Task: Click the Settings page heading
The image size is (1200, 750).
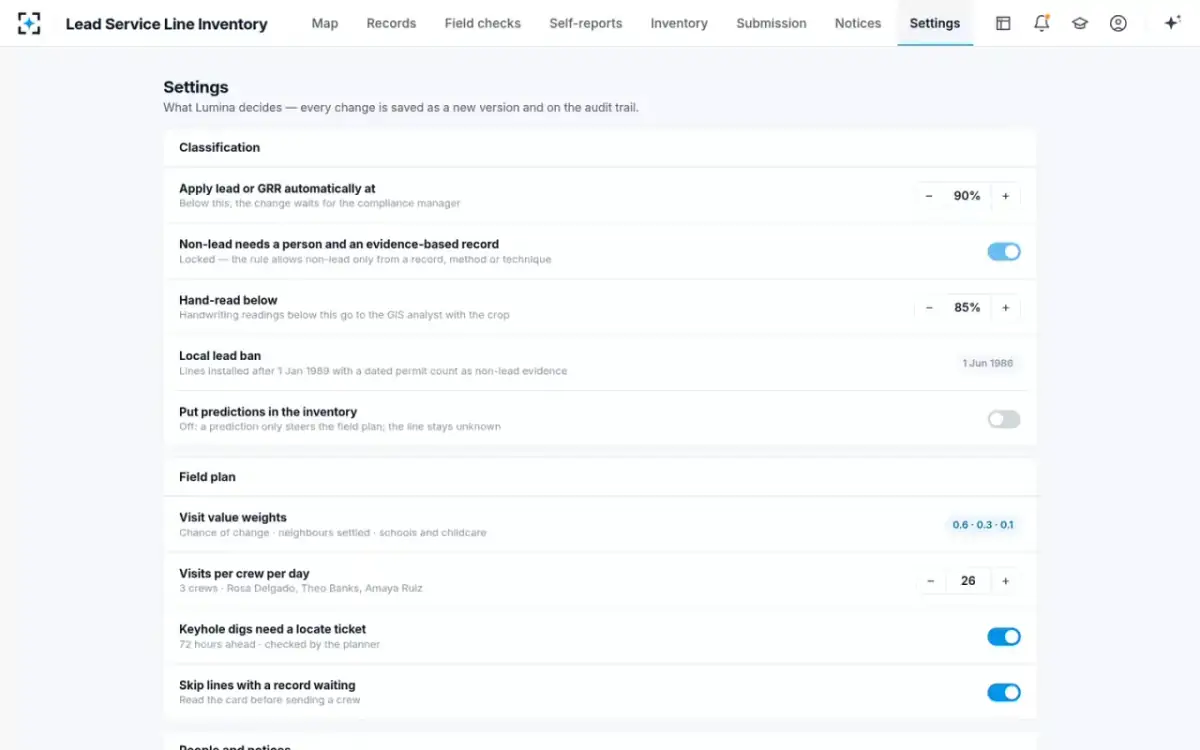Action: 196,87
